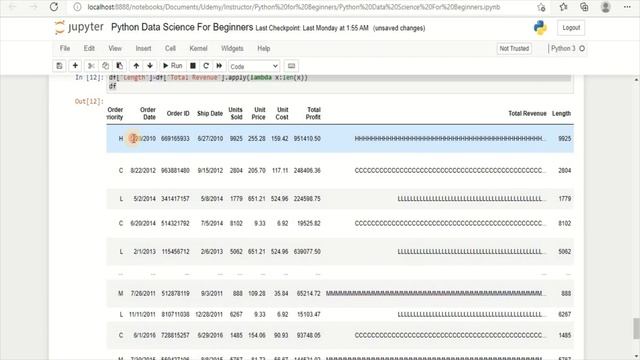
Task: Click the browser address bar URL
Action: tap(293, 7)
